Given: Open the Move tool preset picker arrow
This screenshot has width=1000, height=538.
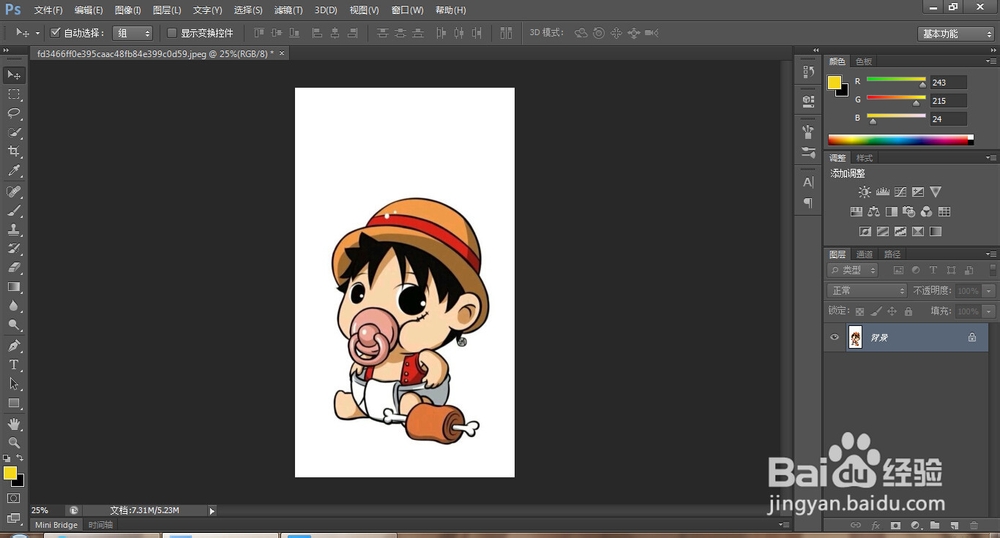Looking at the screenshot, I should click(x=37, y=33).
